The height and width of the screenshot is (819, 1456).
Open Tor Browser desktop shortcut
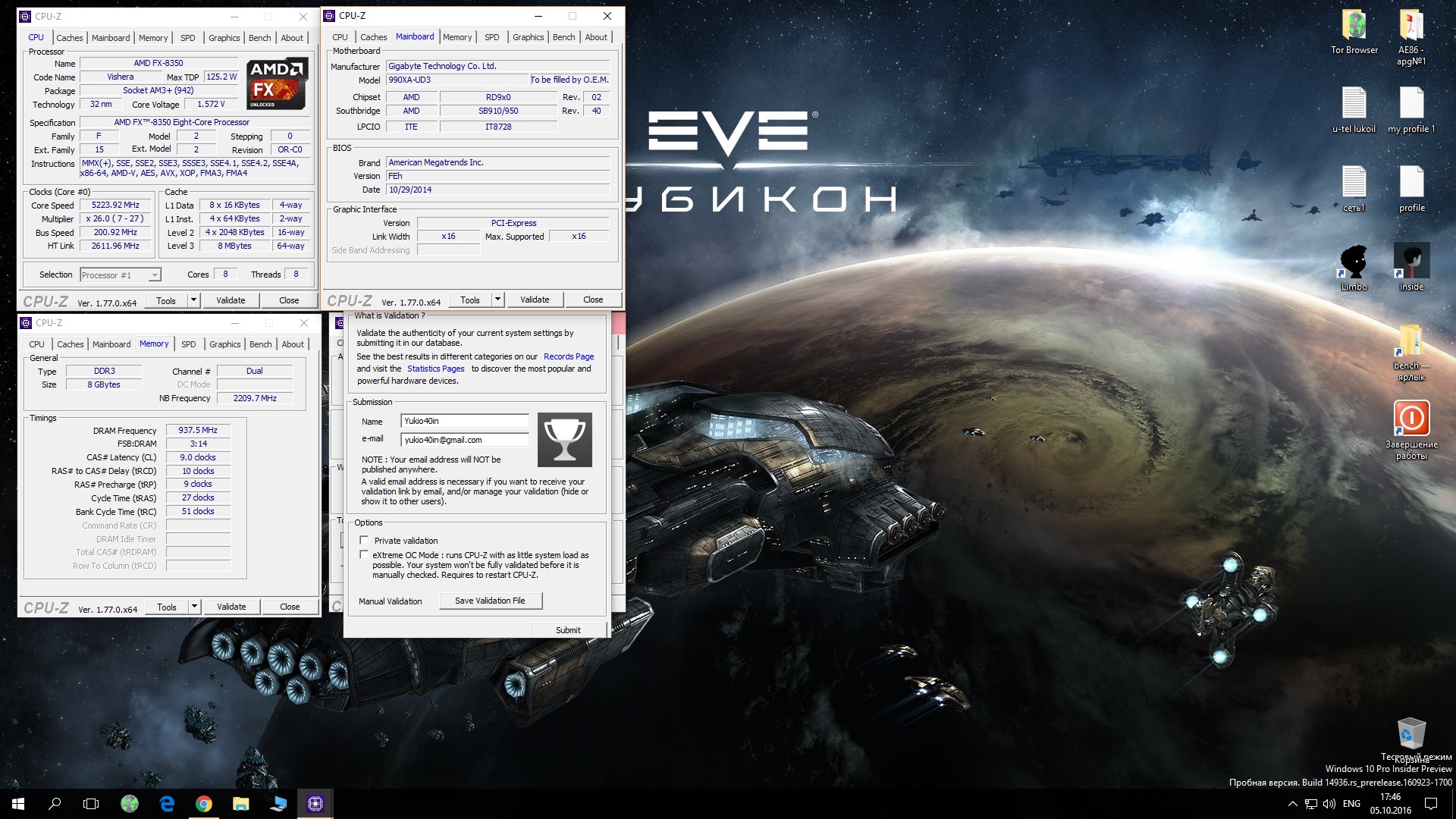[1354, 32]
